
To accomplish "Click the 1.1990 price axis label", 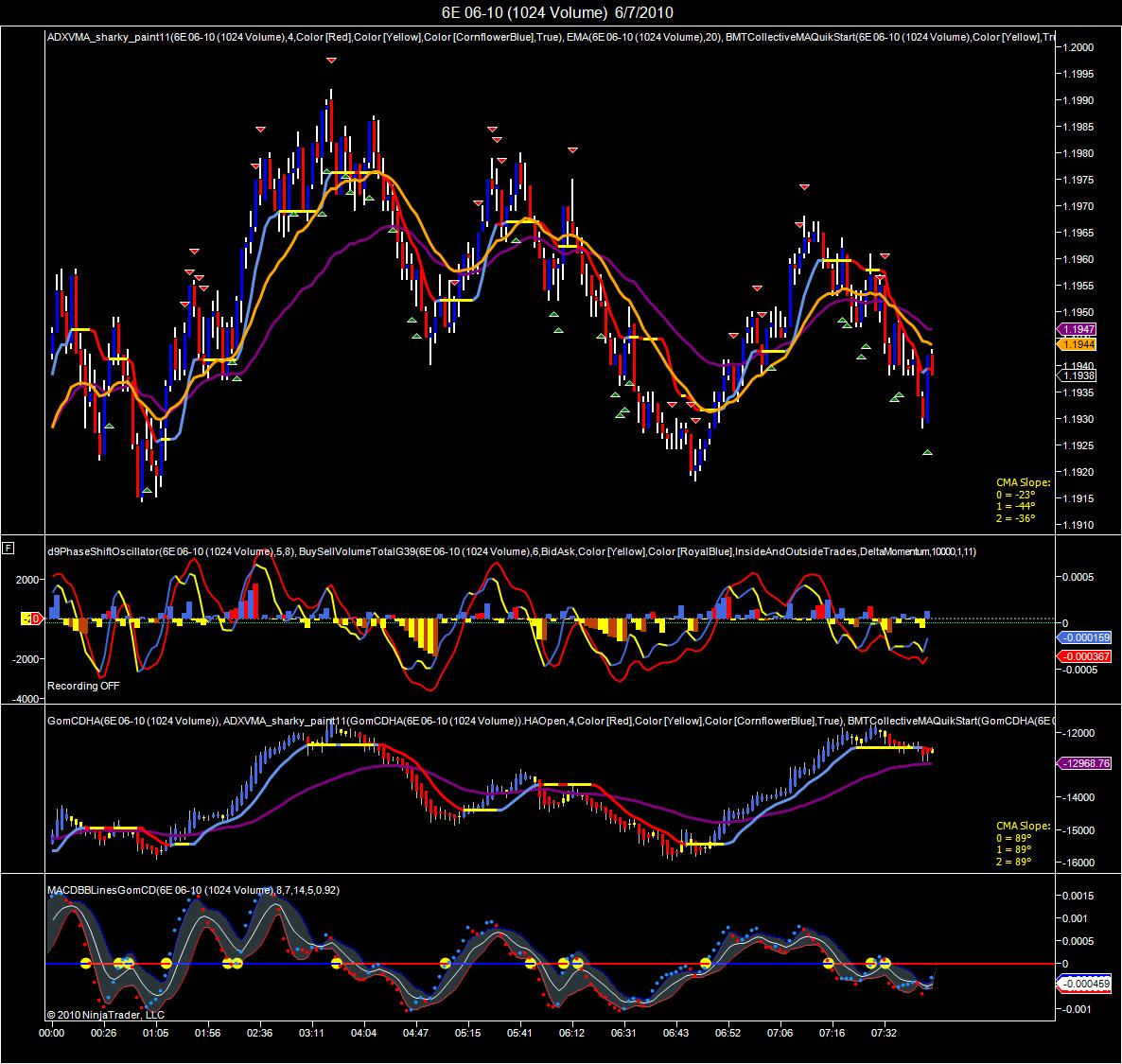I will click(x=1078, y=100).
